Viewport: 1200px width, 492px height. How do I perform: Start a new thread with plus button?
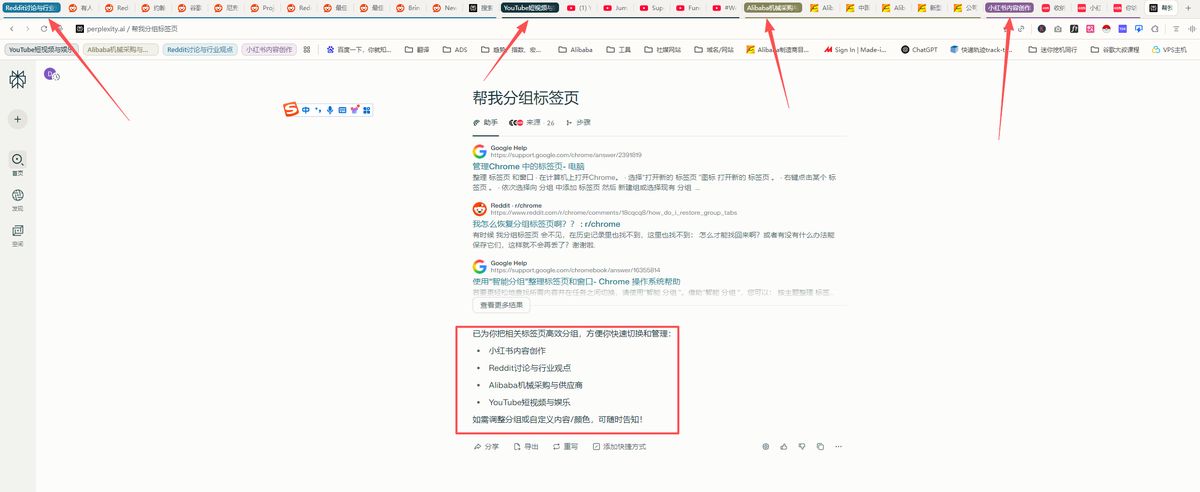click(x=17, y=119)
